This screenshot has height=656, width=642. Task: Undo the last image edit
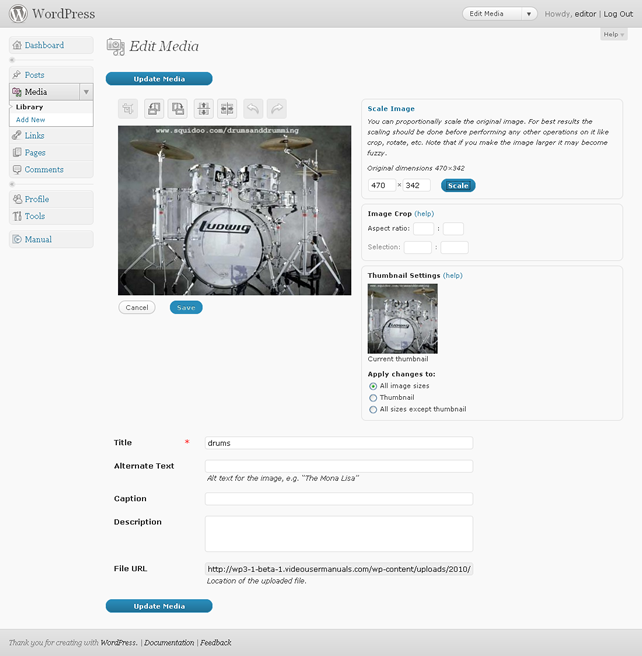coord(253,109)
